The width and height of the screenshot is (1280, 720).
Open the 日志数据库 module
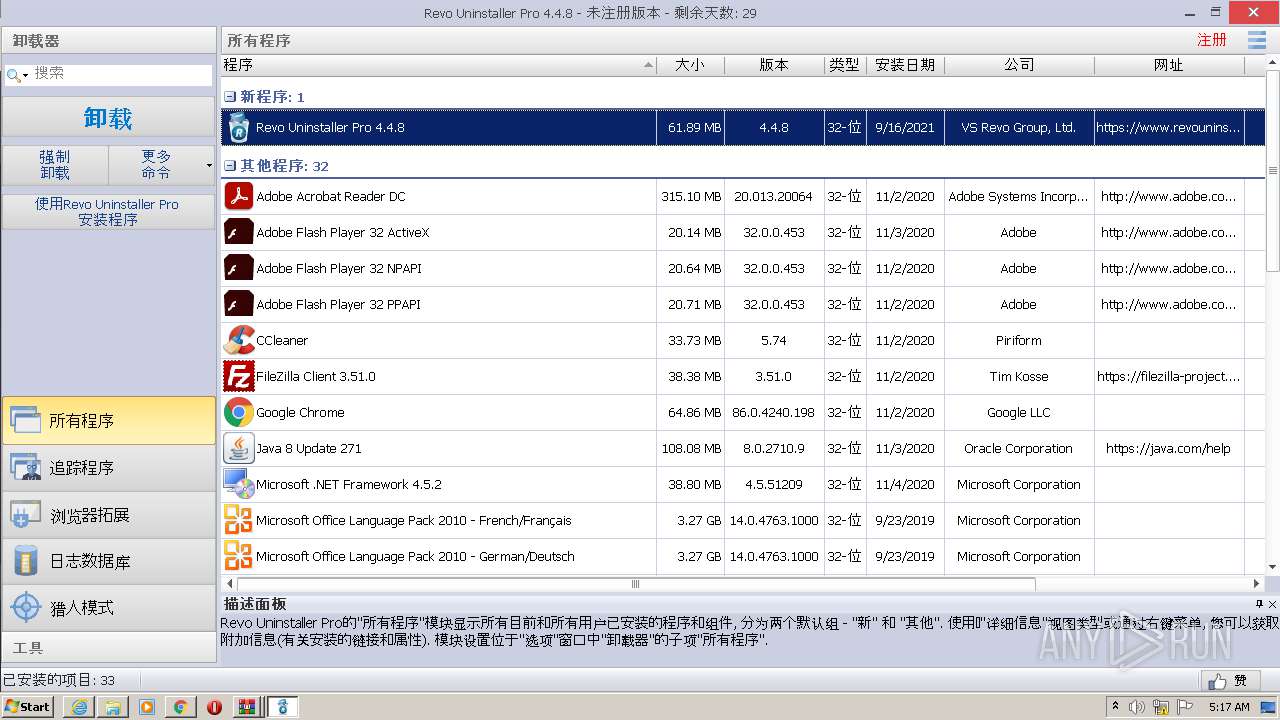(x=108, y=561)
